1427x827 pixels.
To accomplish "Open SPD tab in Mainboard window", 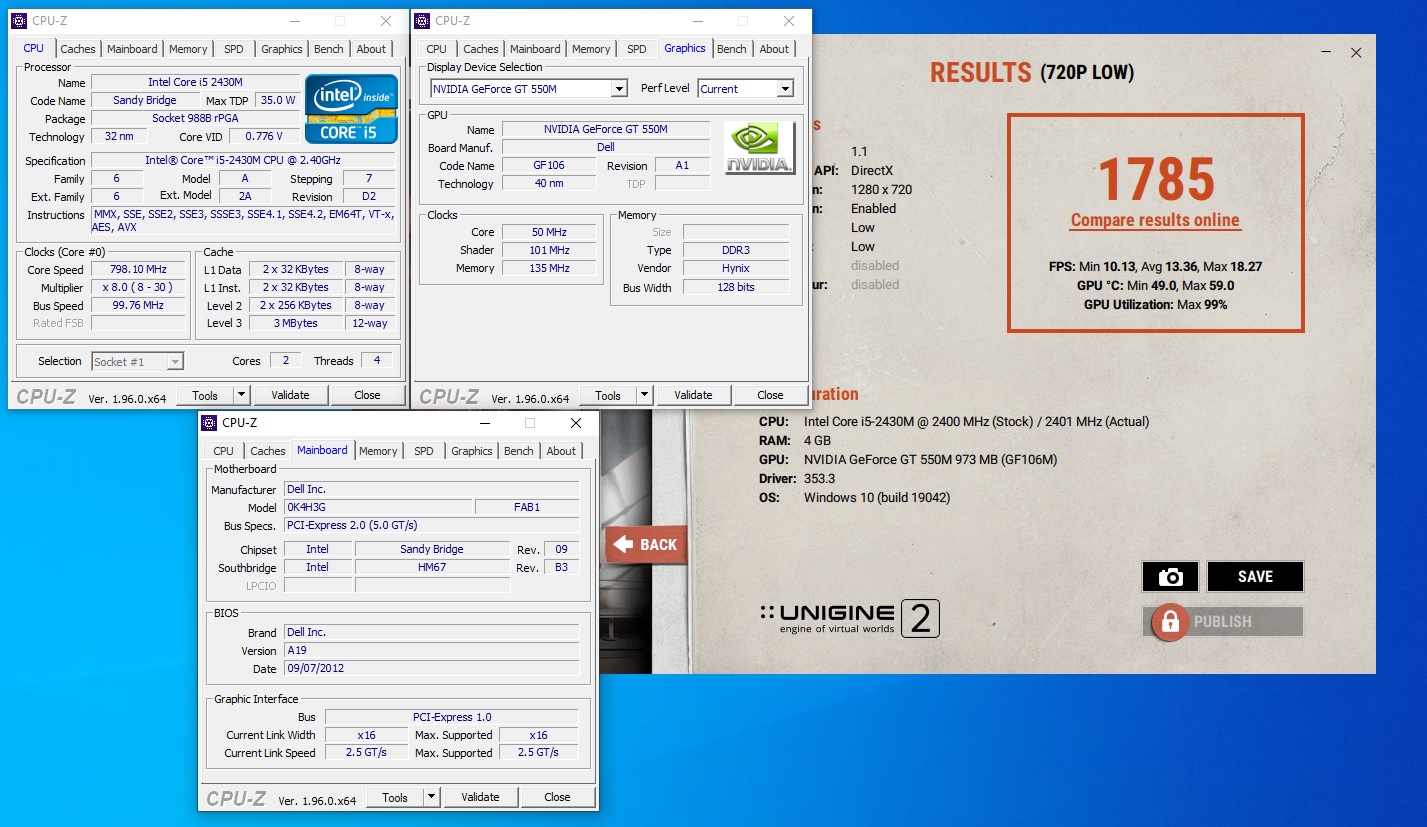I will click(424, 451).
